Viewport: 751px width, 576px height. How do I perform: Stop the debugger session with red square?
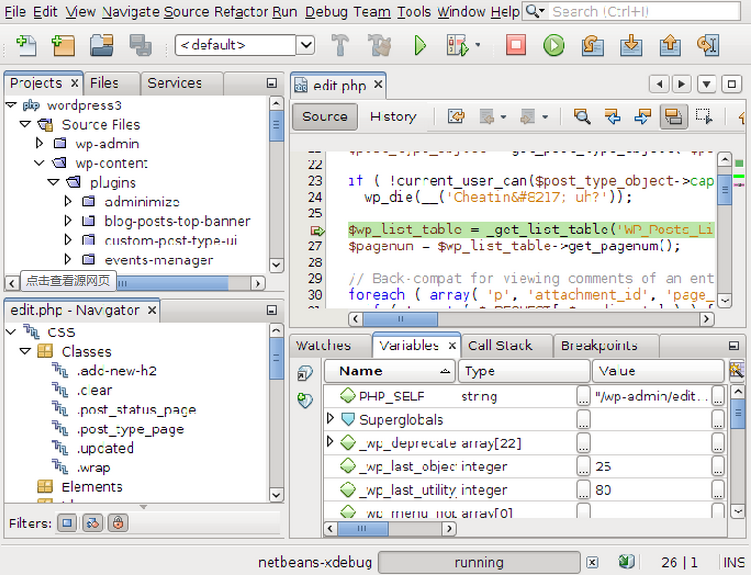(x=516, y=45)
